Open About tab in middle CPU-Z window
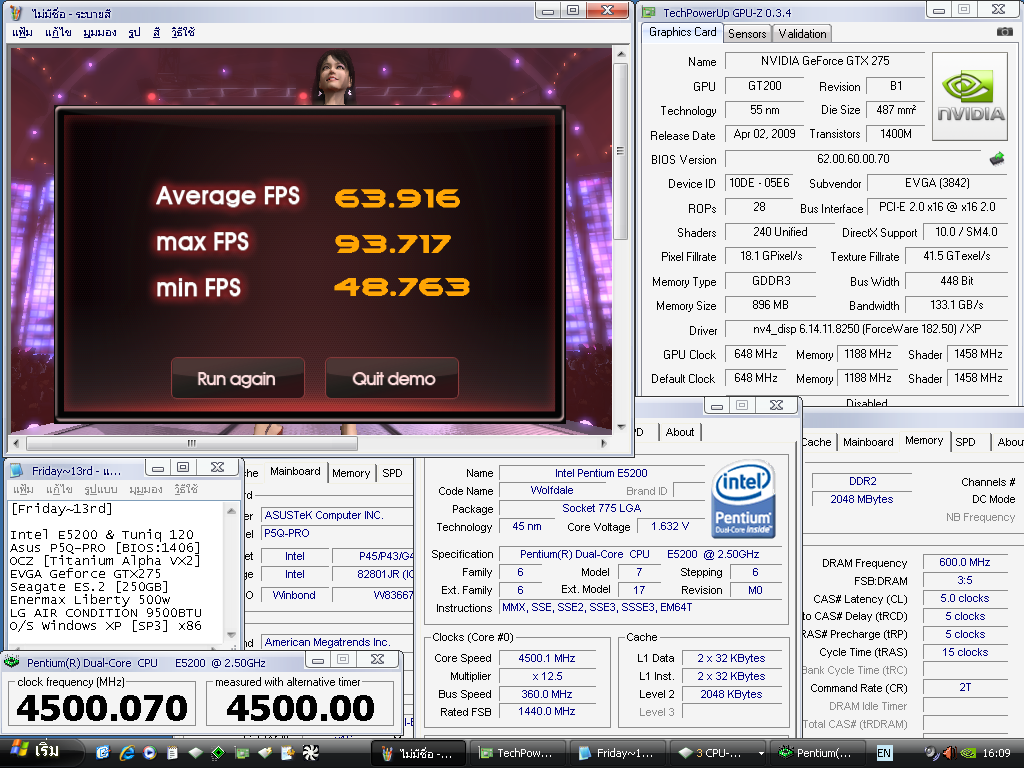 click(680, 432)
